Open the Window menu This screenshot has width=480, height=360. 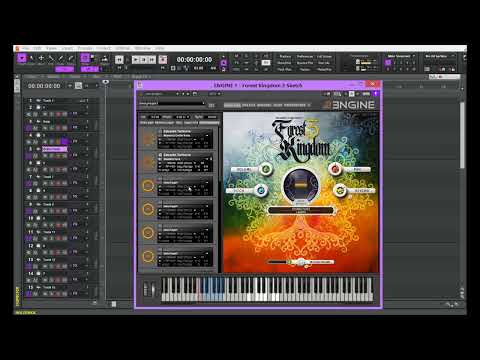143,48
